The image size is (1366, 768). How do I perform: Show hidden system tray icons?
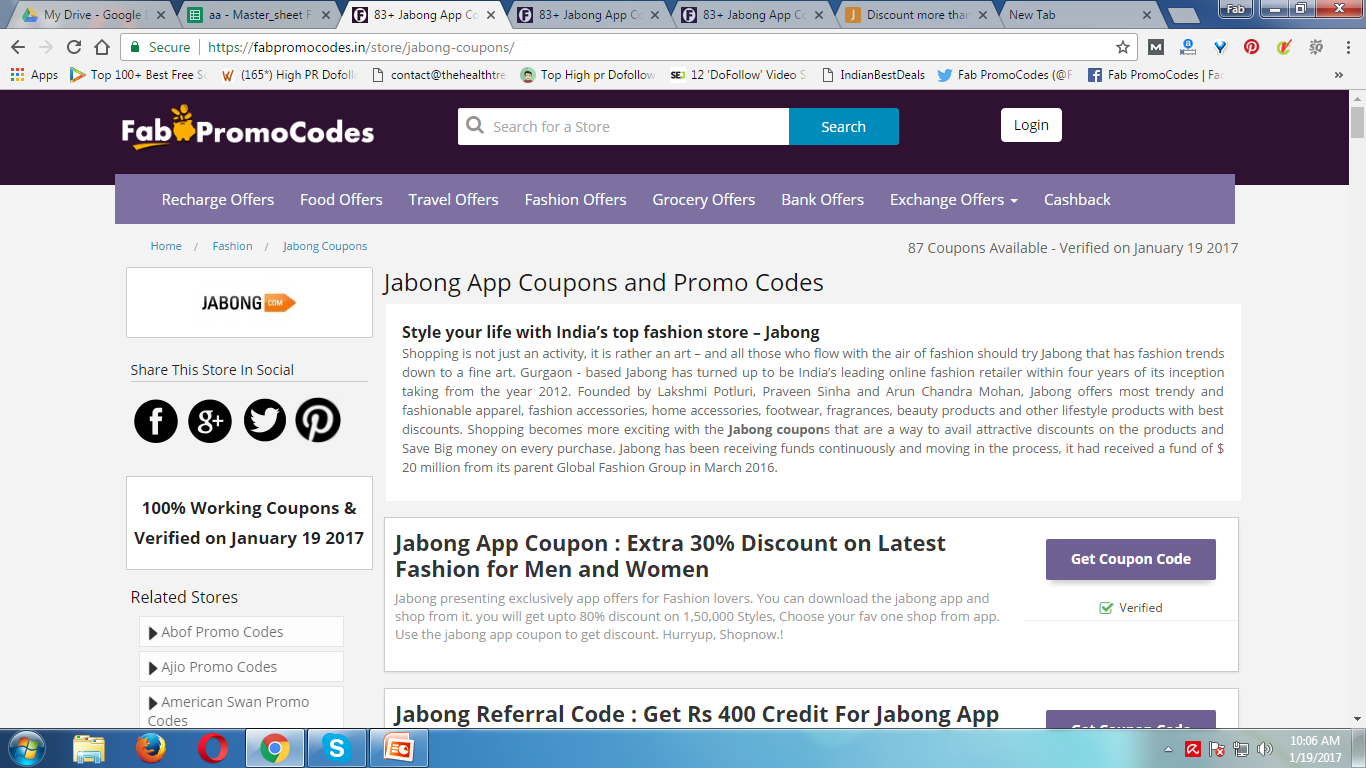(1169, 749)
